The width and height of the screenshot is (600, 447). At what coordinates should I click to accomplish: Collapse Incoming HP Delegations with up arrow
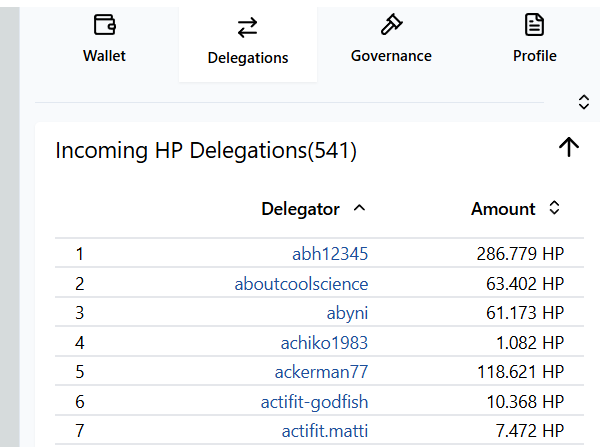click(x=568, y=148)
